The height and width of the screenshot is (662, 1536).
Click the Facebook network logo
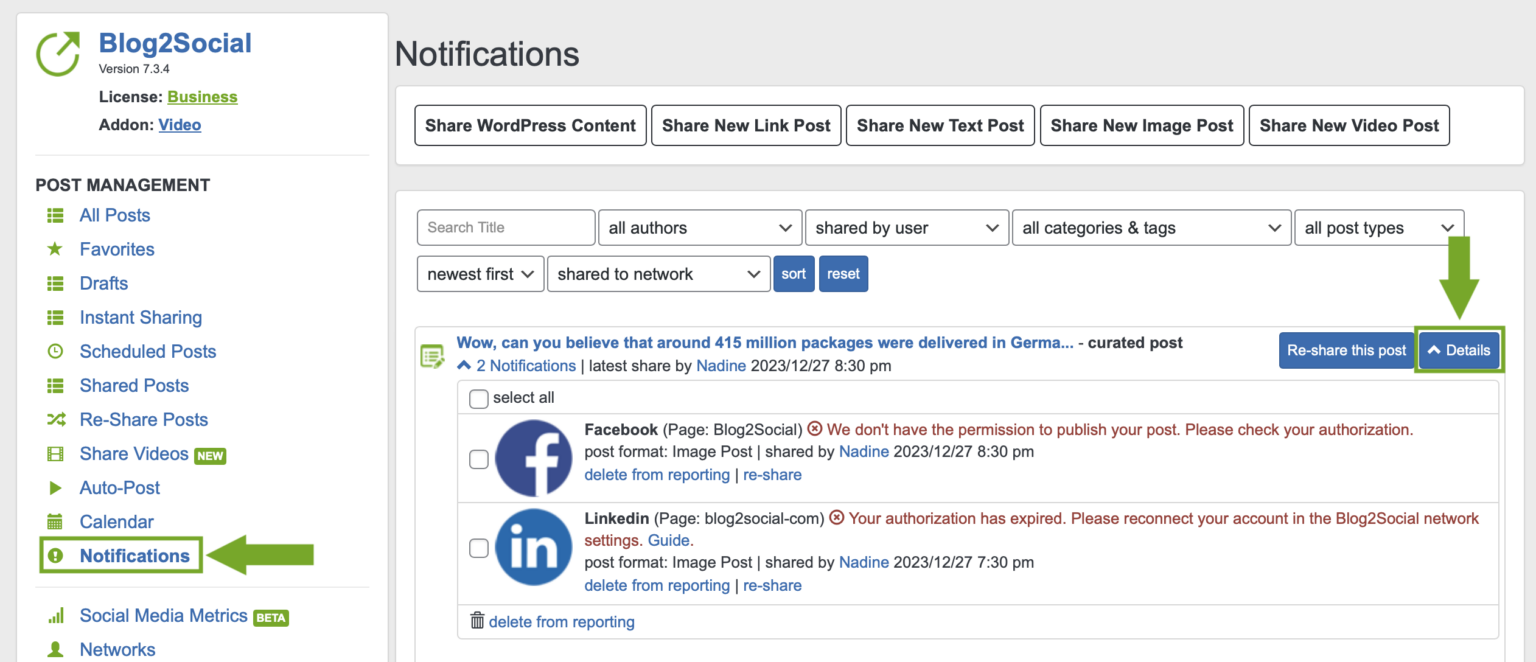point(534,459)
